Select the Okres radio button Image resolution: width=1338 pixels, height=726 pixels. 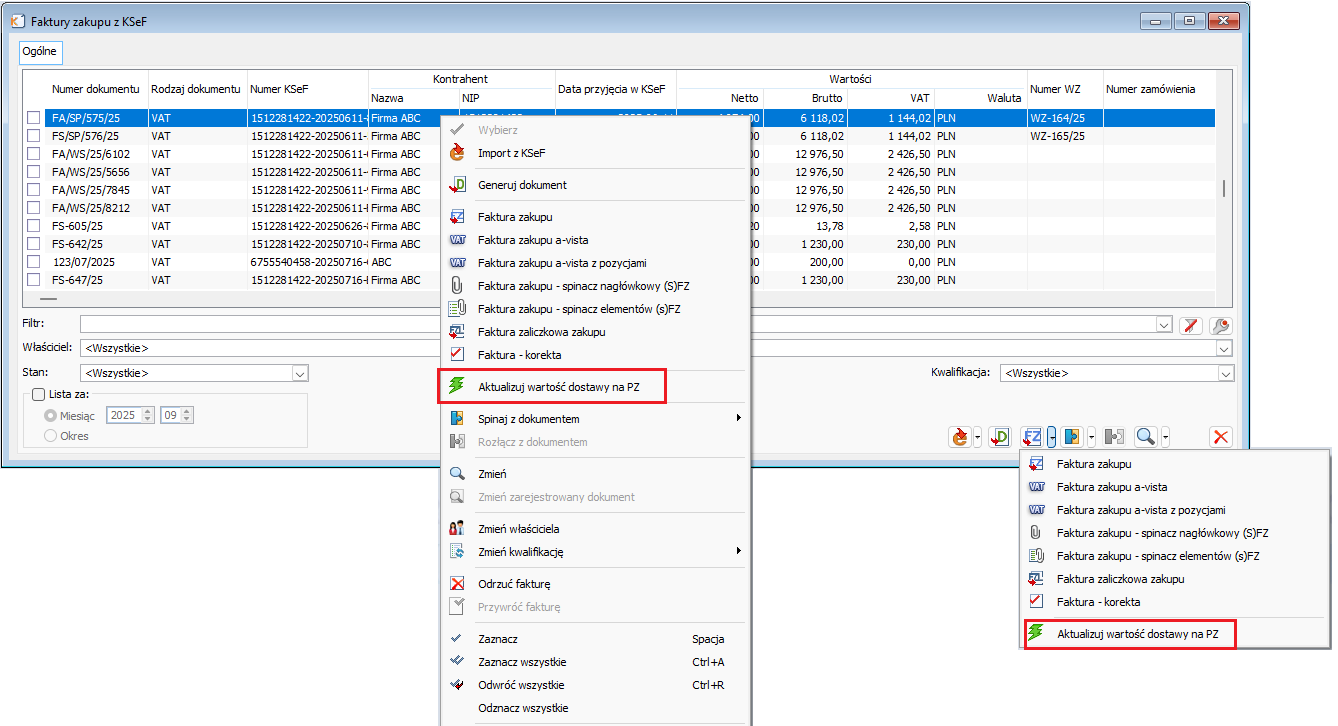(x=49, y=436)
